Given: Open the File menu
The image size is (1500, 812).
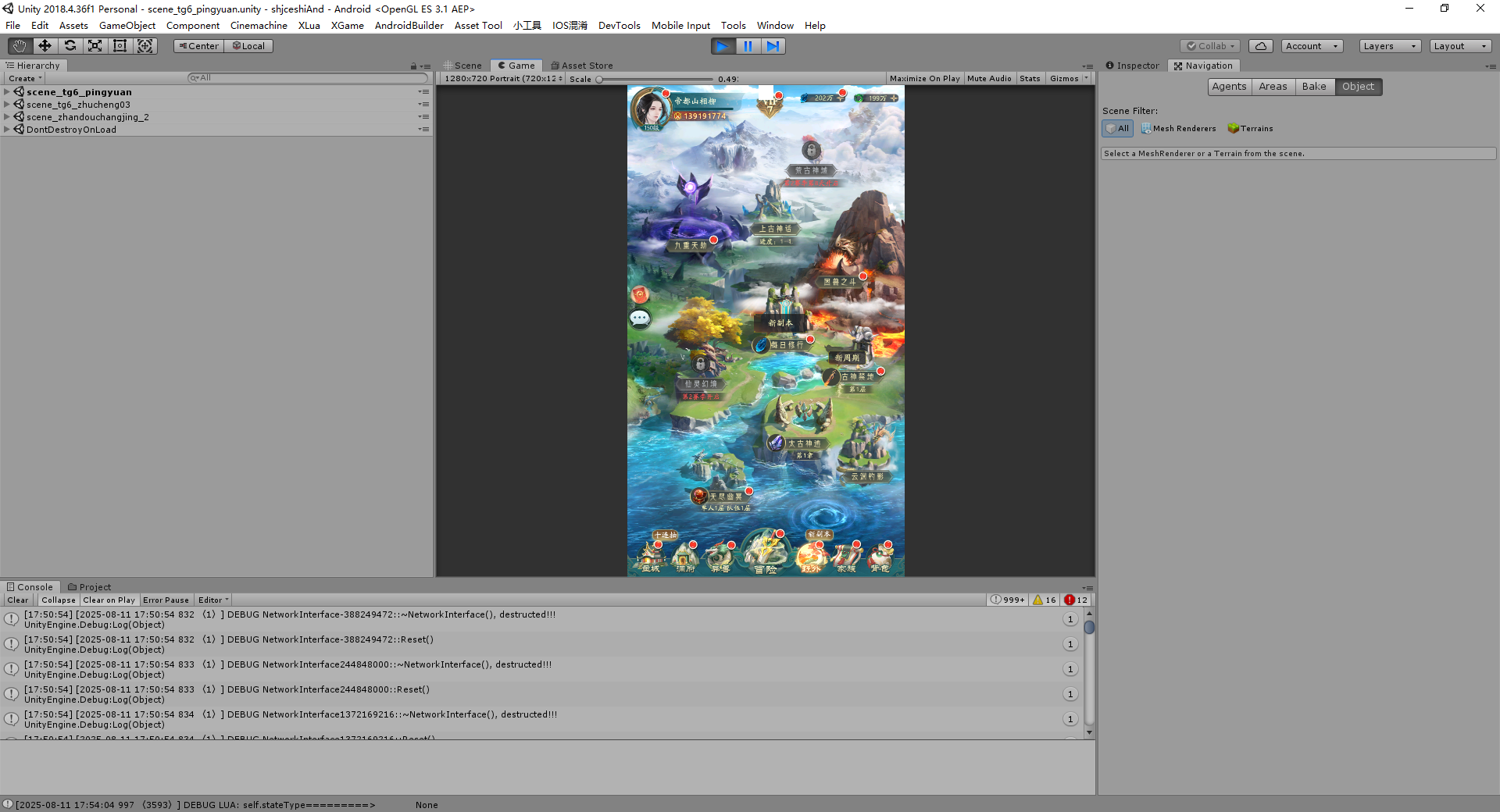Looking at the screenshot, I should click(13, 26).
